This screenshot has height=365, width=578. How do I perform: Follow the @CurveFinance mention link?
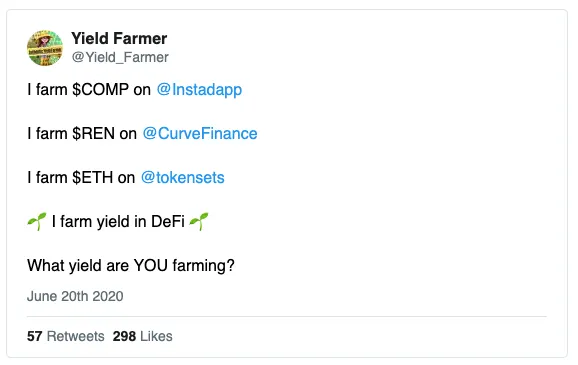200,133
